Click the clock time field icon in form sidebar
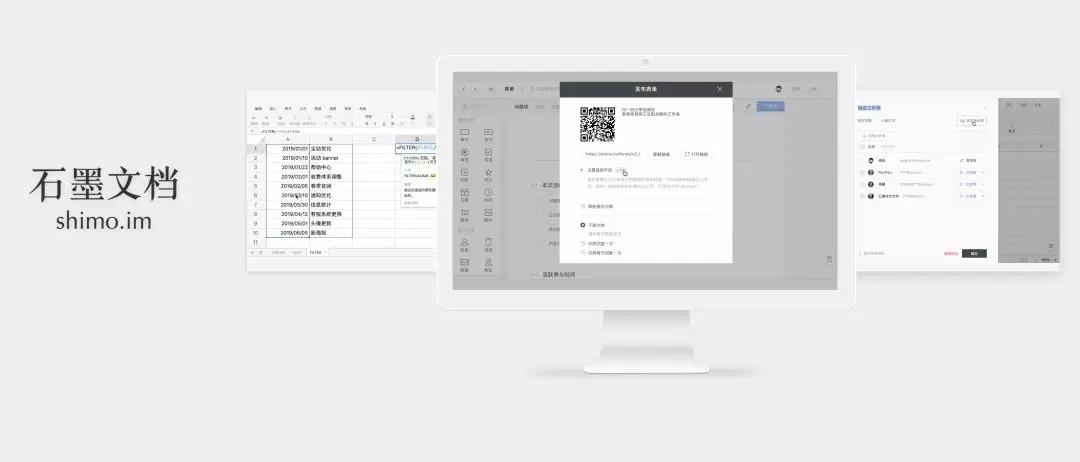 click(x=488, y=192)
